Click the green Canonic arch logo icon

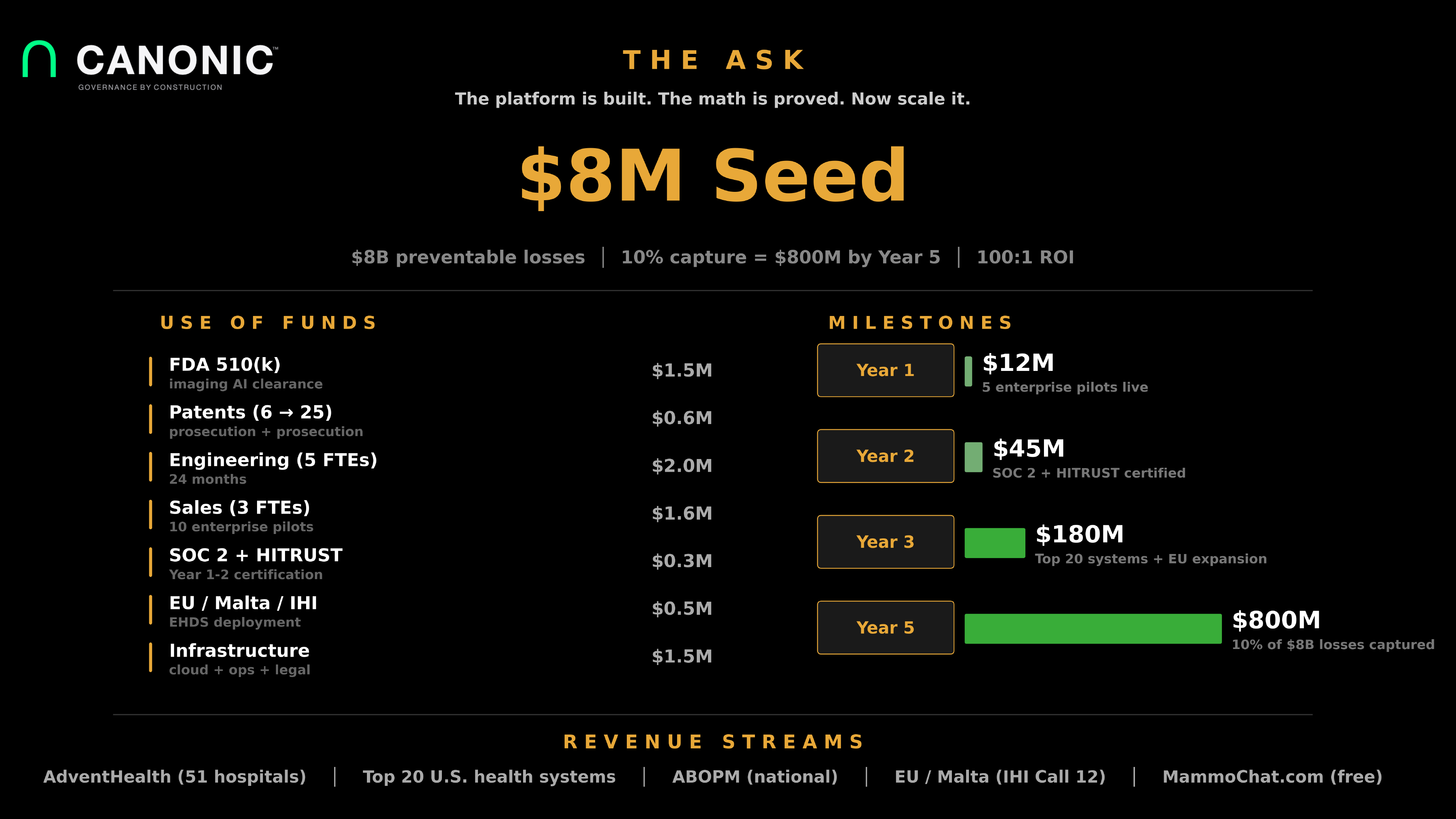point(39,59)
